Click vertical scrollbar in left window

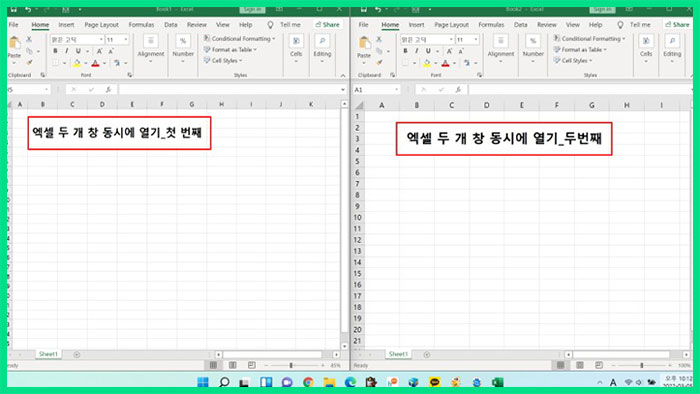(x=344, y=225)
